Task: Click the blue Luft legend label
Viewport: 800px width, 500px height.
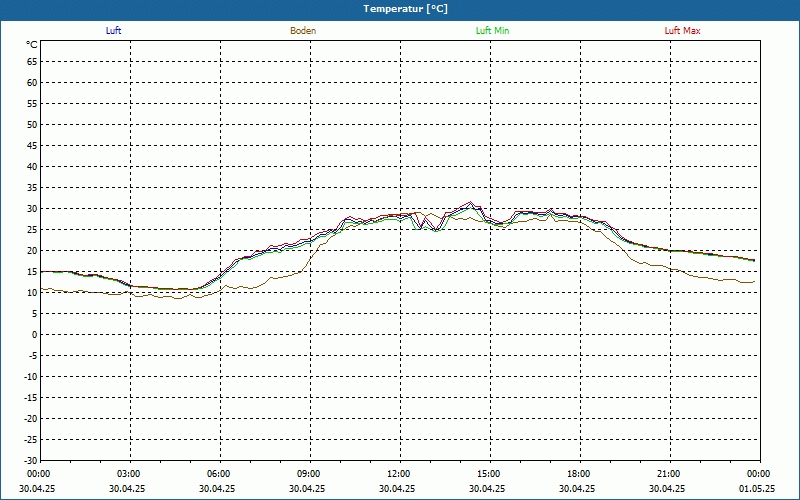Action: pyautogui.click(x=113, y=31)
